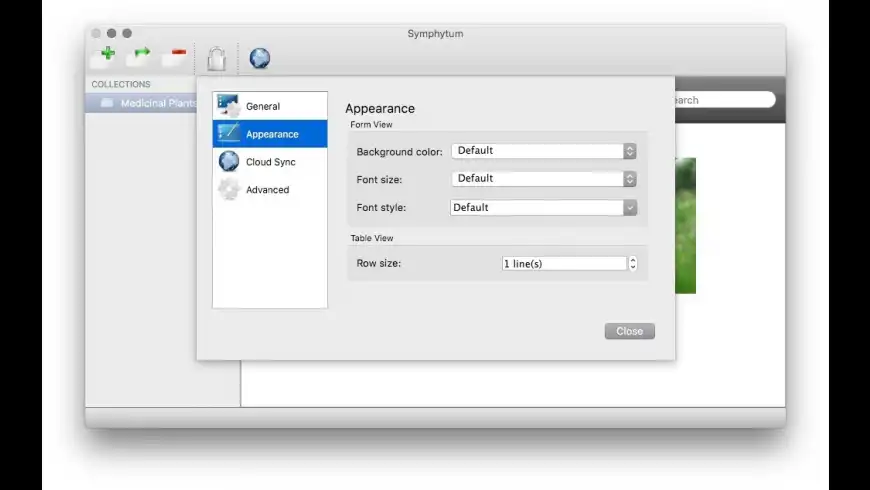Open the Background color dropdown
Image resolution: width=870 pixels, height=490 pixels.
point(544,151)
